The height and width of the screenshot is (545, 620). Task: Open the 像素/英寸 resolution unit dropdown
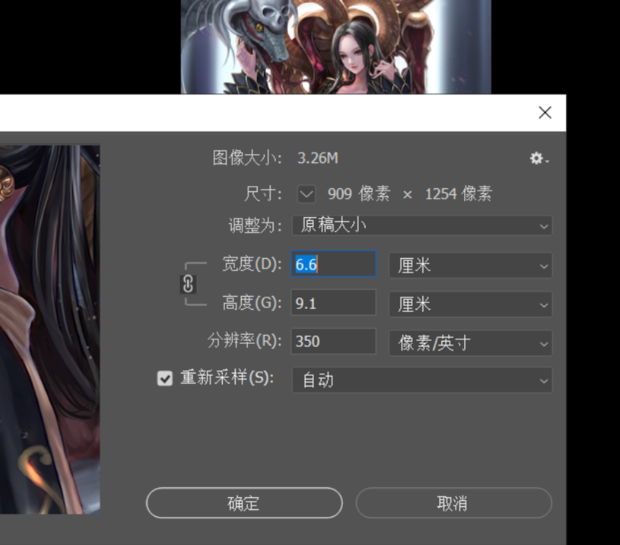click(x=471, y=343)
